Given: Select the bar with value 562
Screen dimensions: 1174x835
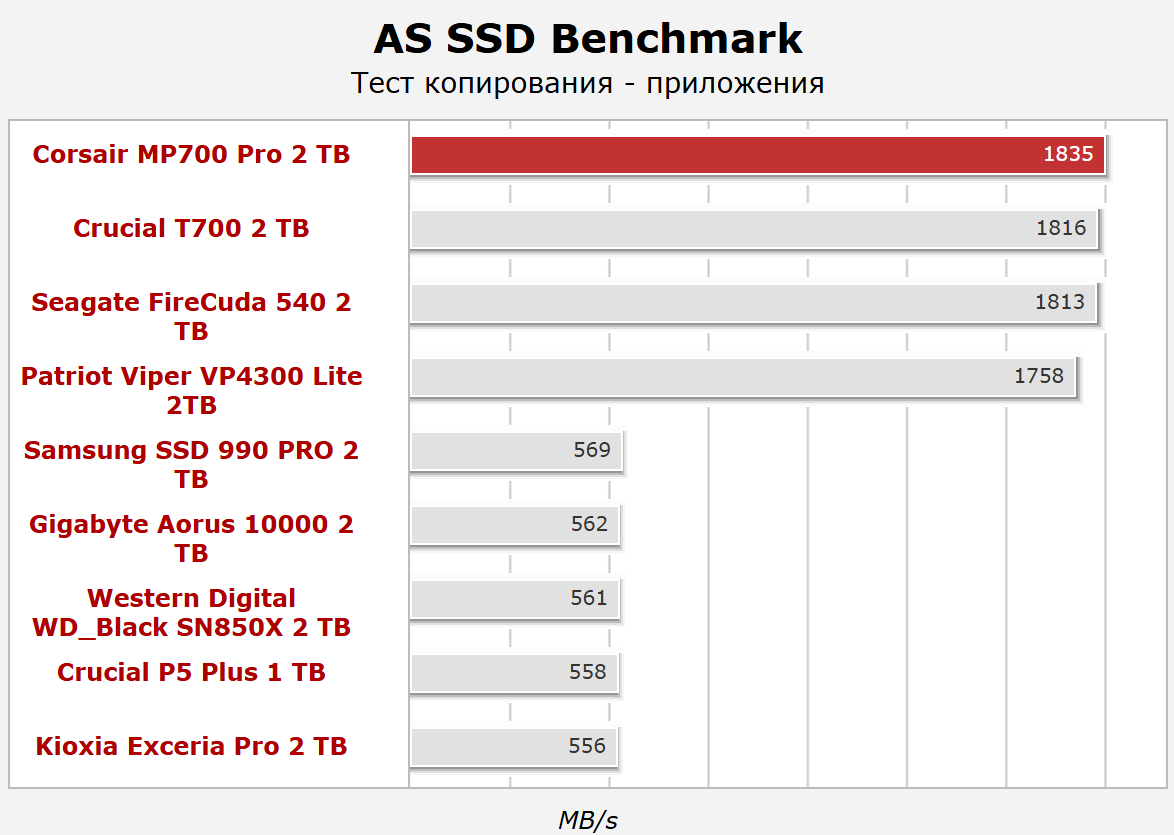Looking at the screenshot, I should [514, 525].
